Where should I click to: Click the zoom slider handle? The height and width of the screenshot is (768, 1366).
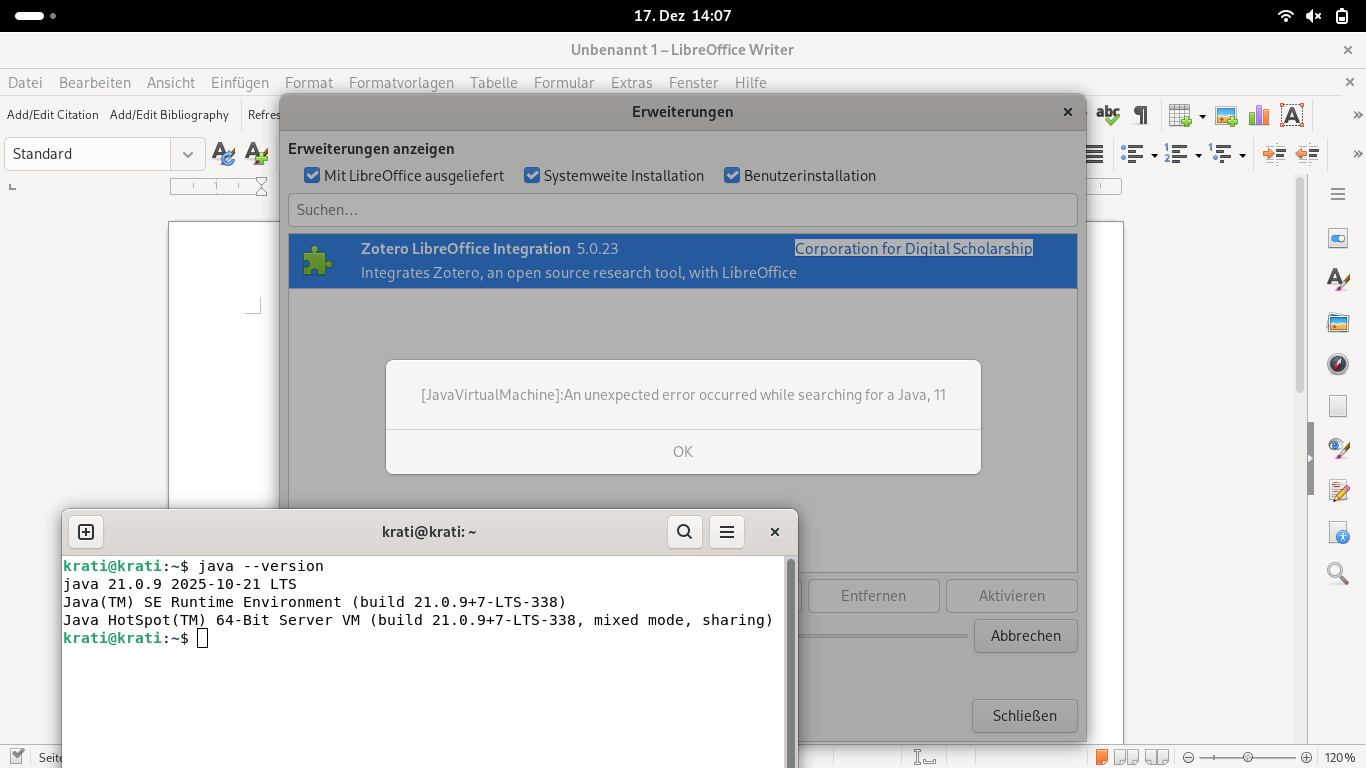[x=1248, y=757]
